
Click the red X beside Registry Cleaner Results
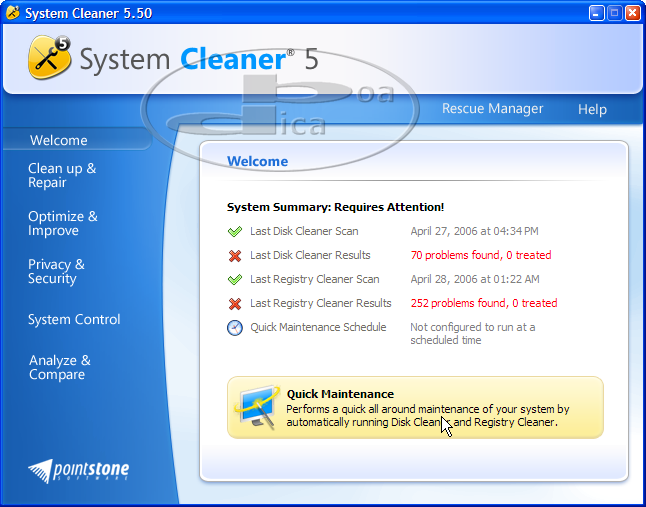click(x=235, y=303)
